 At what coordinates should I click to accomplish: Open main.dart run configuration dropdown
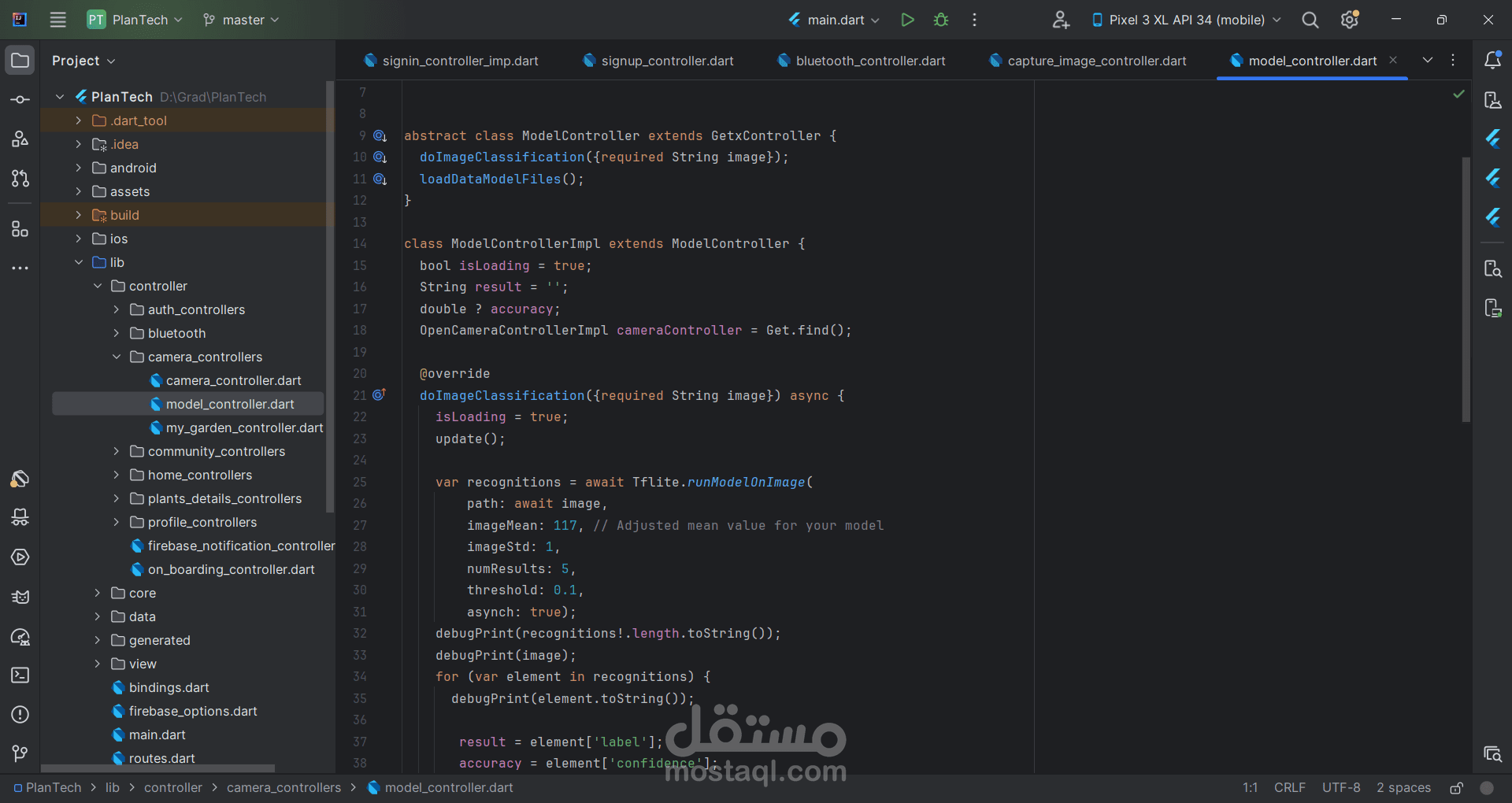(834, 20)
